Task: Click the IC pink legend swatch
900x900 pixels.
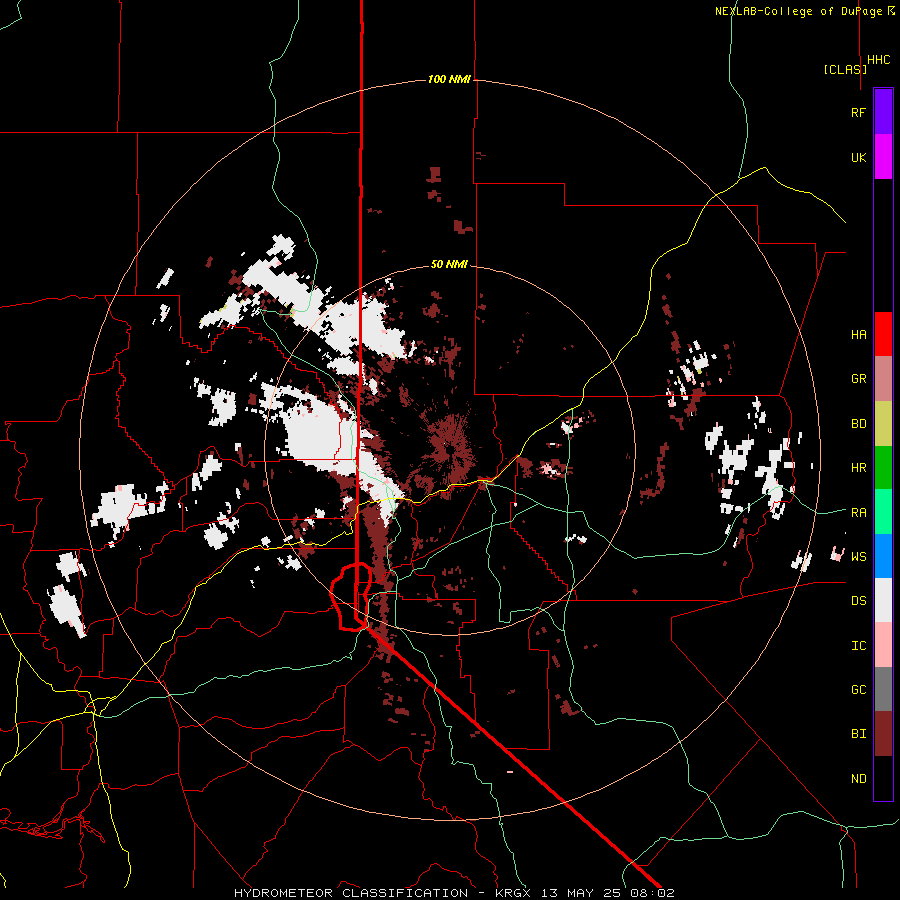Action: click(883, 645)
